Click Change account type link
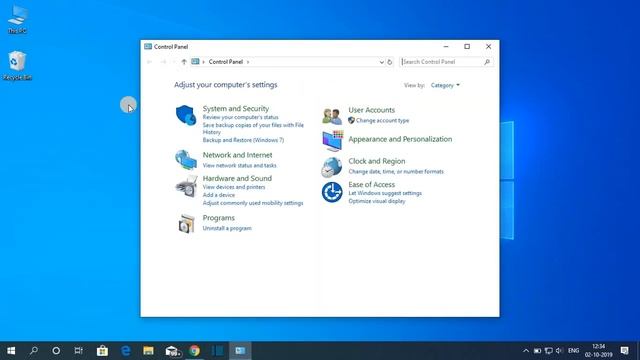 [382, 120]
